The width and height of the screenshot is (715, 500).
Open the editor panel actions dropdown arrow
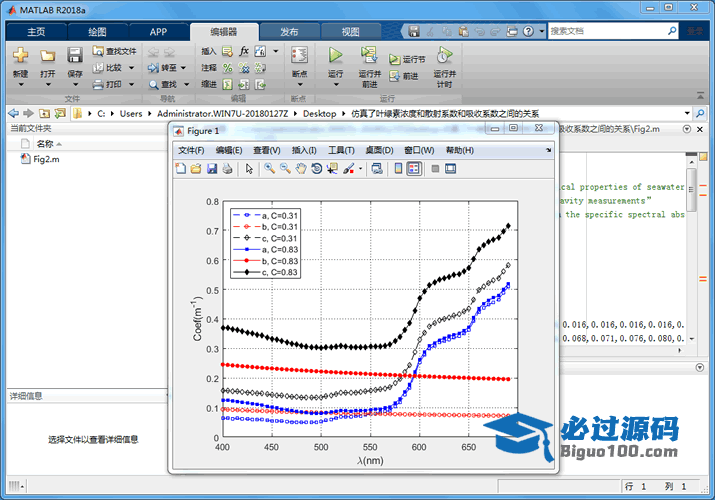click(686, 129)
